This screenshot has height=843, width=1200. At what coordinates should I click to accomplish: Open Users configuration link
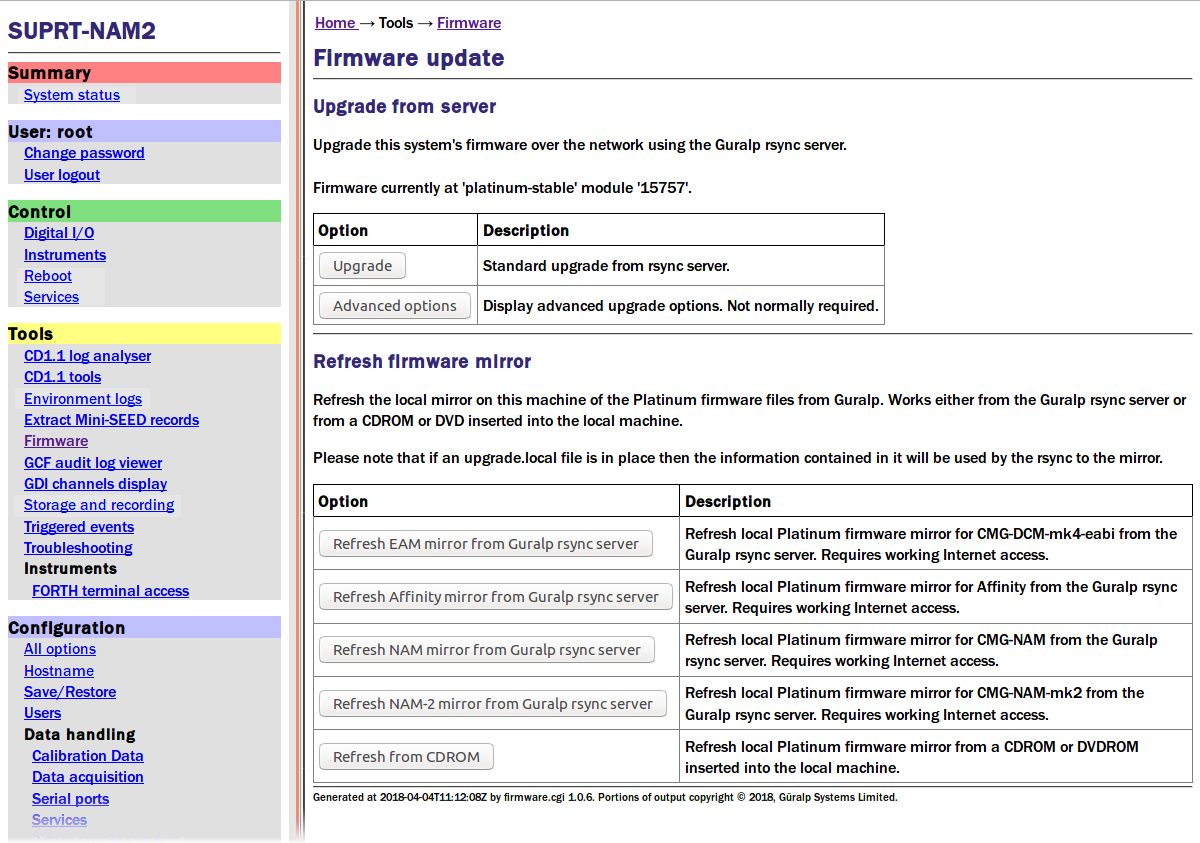pos(43,713)
